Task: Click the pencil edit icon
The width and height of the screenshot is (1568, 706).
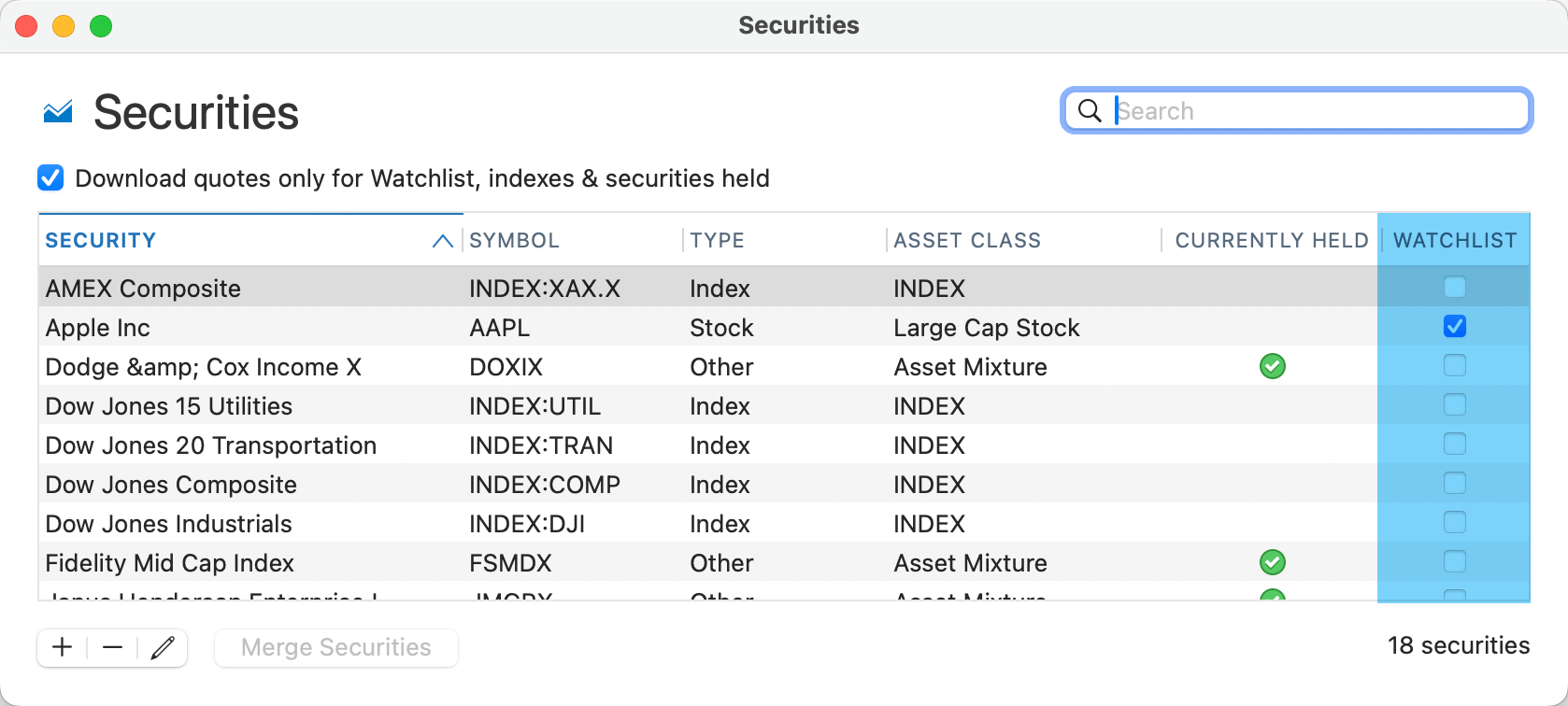Action: click(x=163, y=647)
